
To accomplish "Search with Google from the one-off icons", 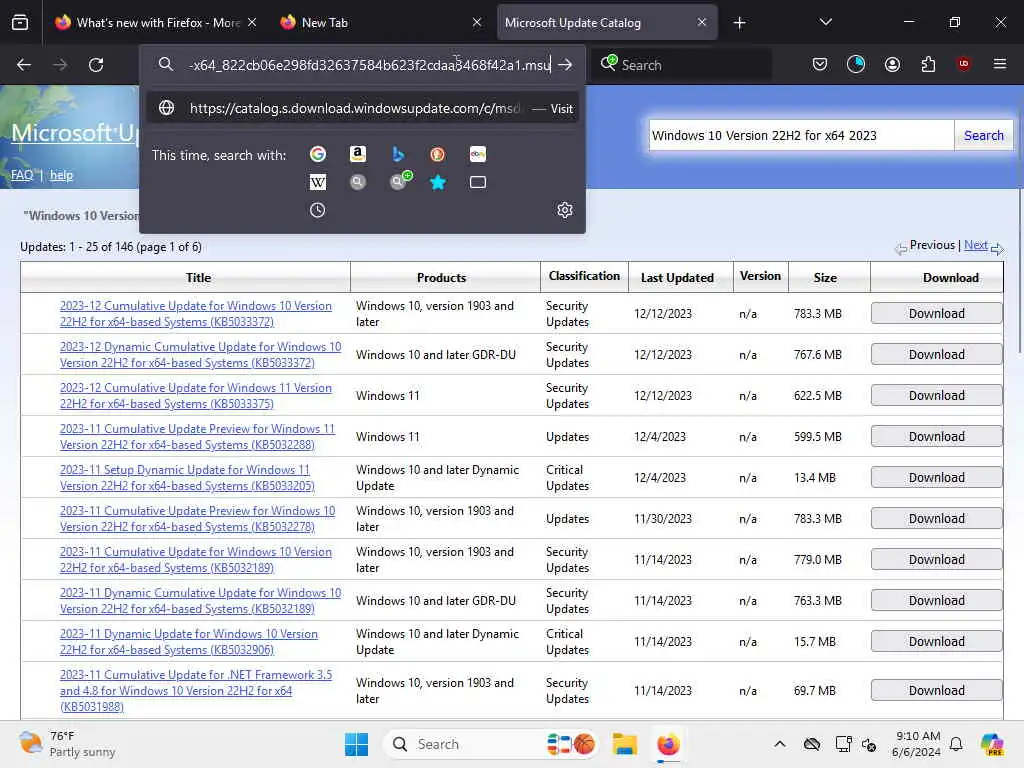I will (318, 154).
